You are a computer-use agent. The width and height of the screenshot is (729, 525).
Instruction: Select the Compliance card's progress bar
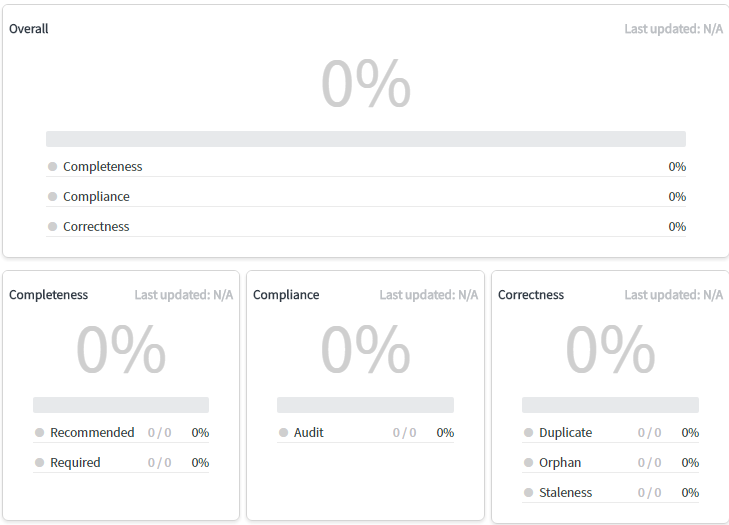pyautogui.click(x=365, y=405)
